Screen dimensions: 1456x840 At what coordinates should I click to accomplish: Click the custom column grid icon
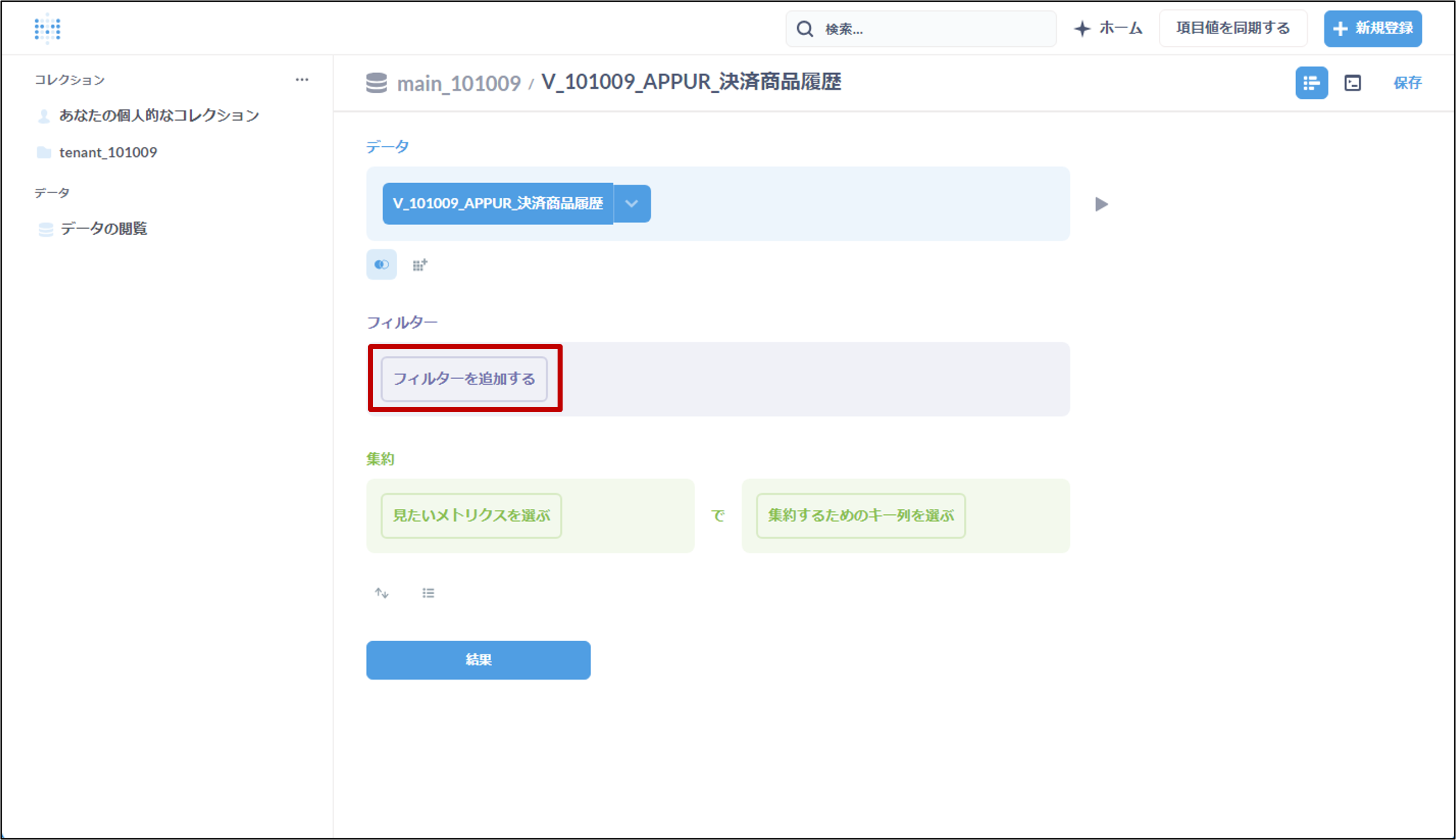420,265
